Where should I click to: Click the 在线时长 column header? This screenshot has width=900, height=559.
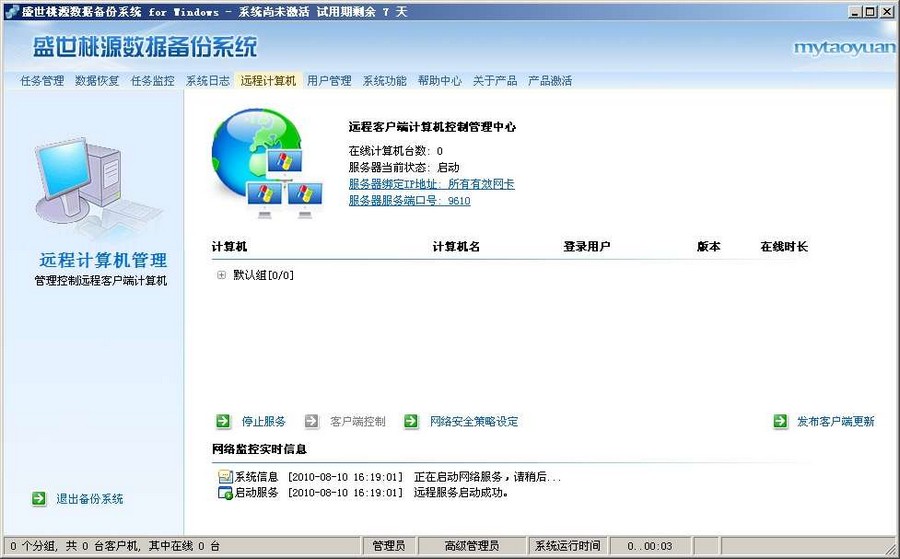pos(784,246)
